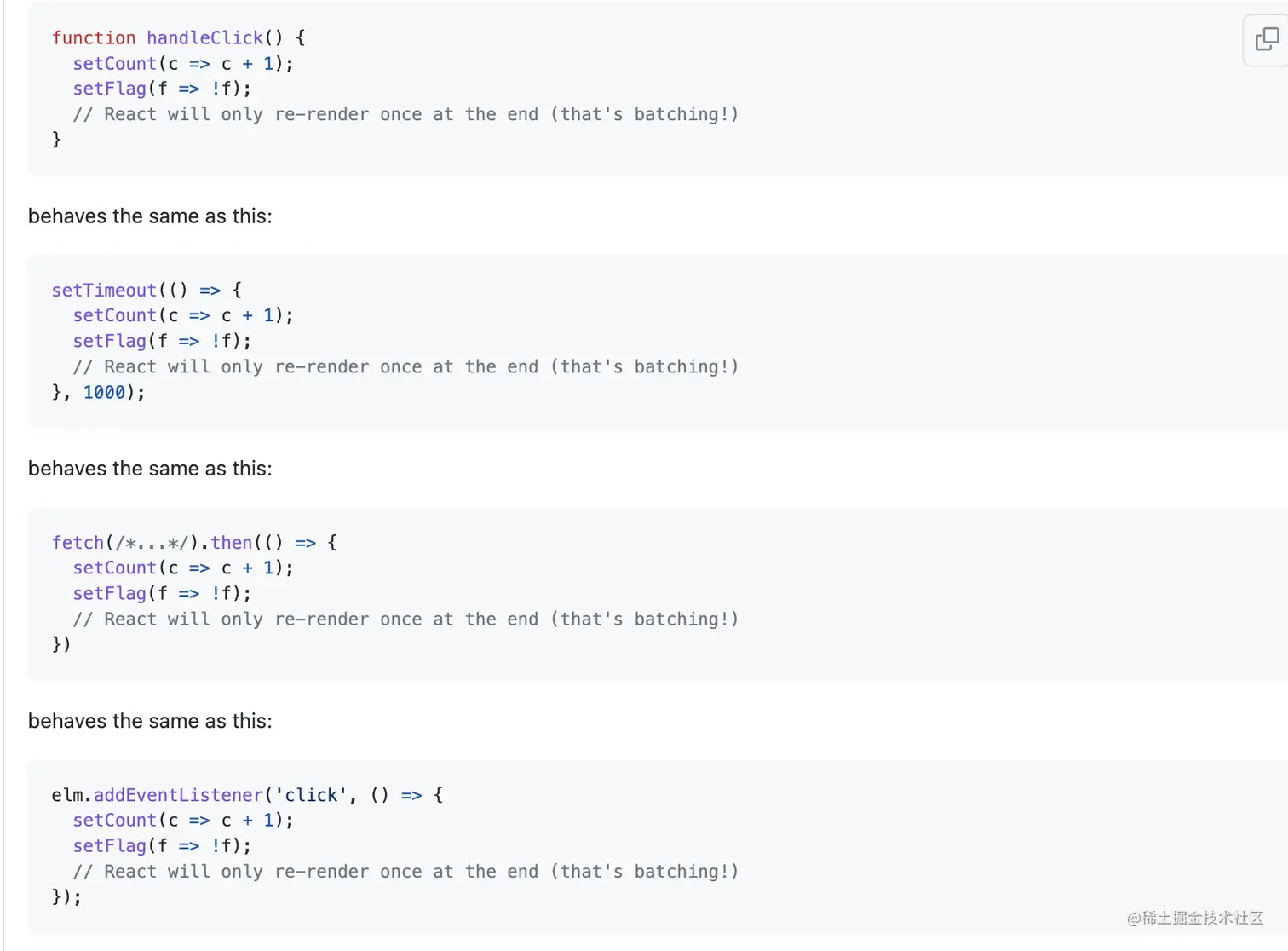Viewport: 1288px width, 951px height.
Task: Click the .then method name
Action: click(231, 543)
